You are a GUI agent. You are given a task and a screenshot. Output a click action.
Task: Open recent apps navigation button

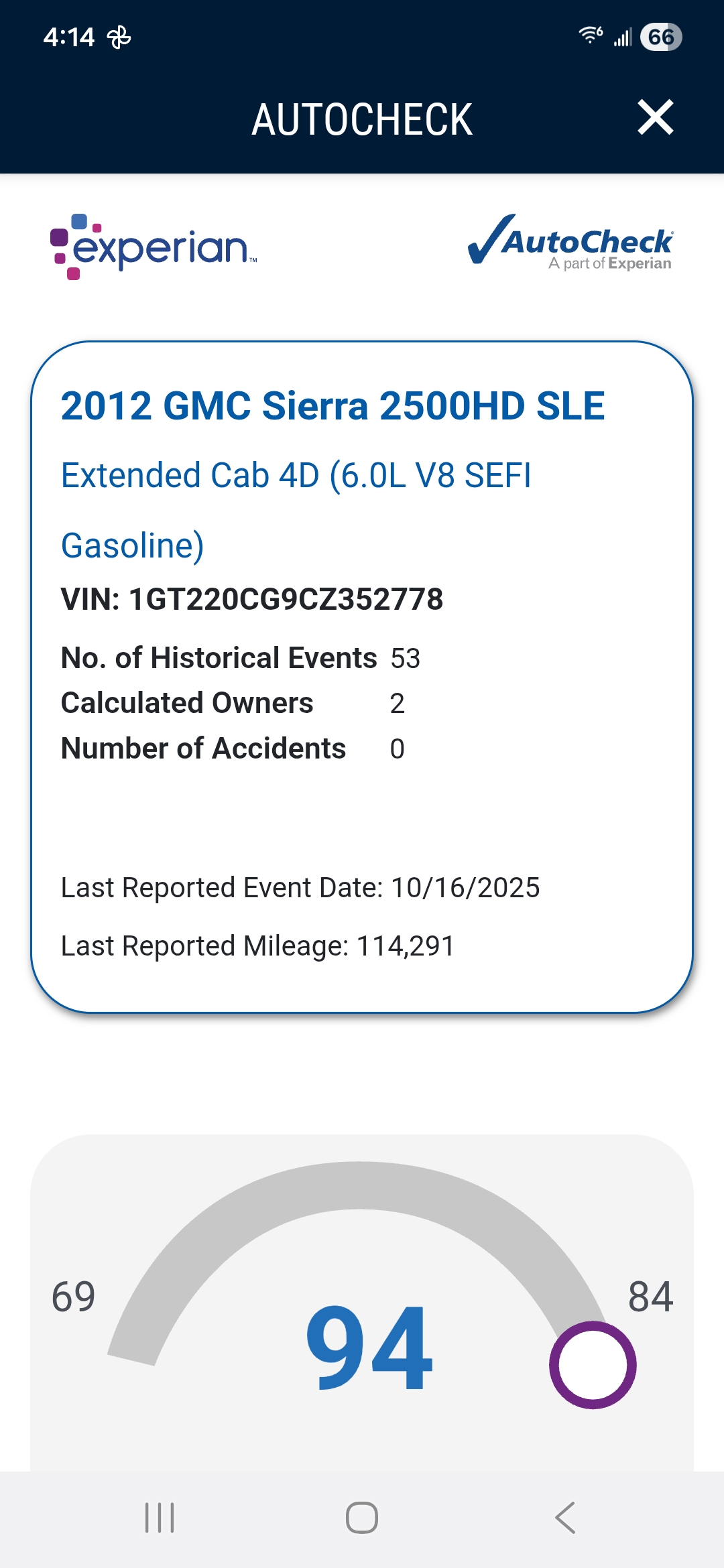click(160, 1518)
